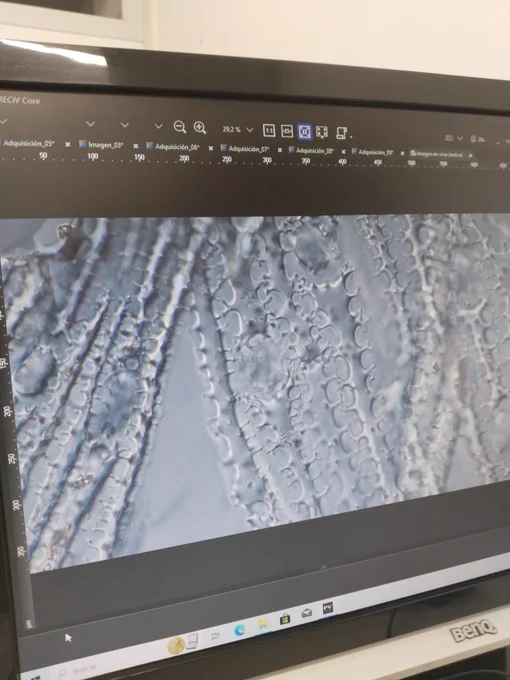The height and width of the screenshot is (680, 510).
Task: Click the Task View icon in taskbar
Action: [x=216, y=635]
